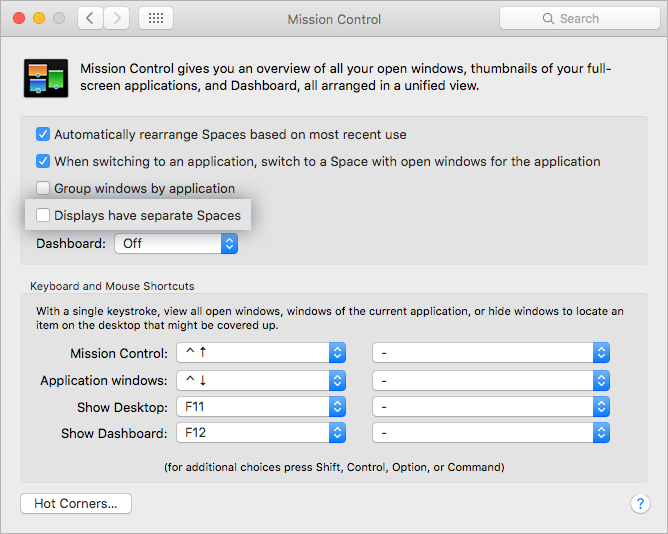668x534 pixels.
Task: Enable Group windows by application
Action: pos(43,188)
